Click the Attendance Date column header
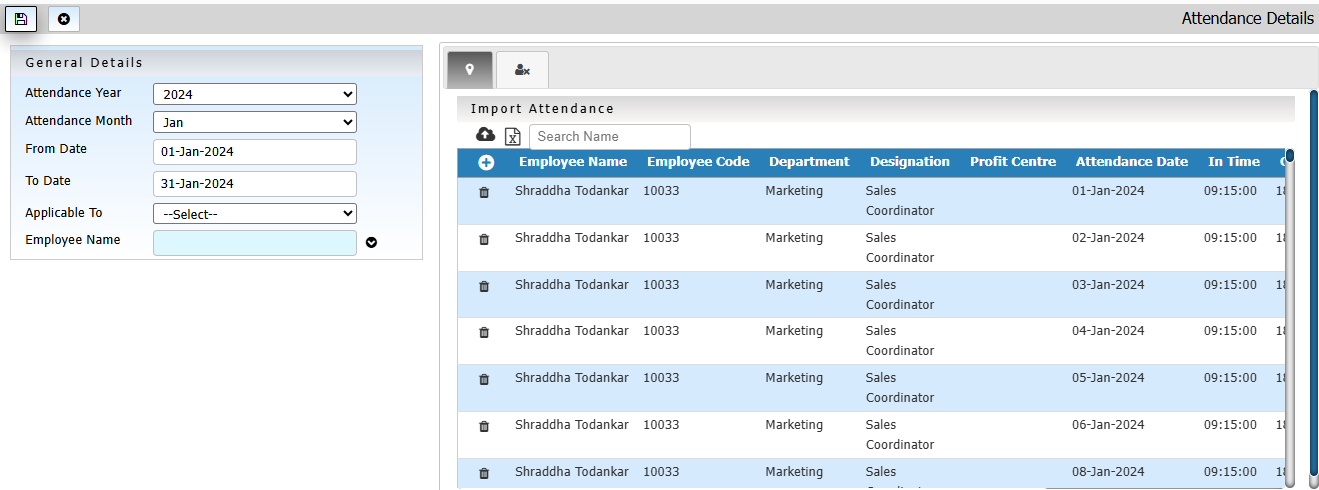The height and width of the screenshot is (490, 1319). point(1132,162)
